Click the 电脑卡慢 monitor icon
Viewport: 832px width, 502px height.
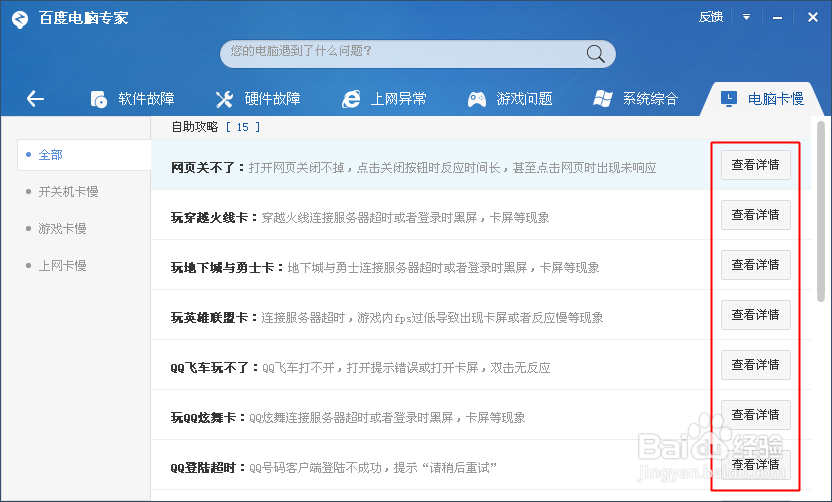pyautogui.click(x=729, y=99)
